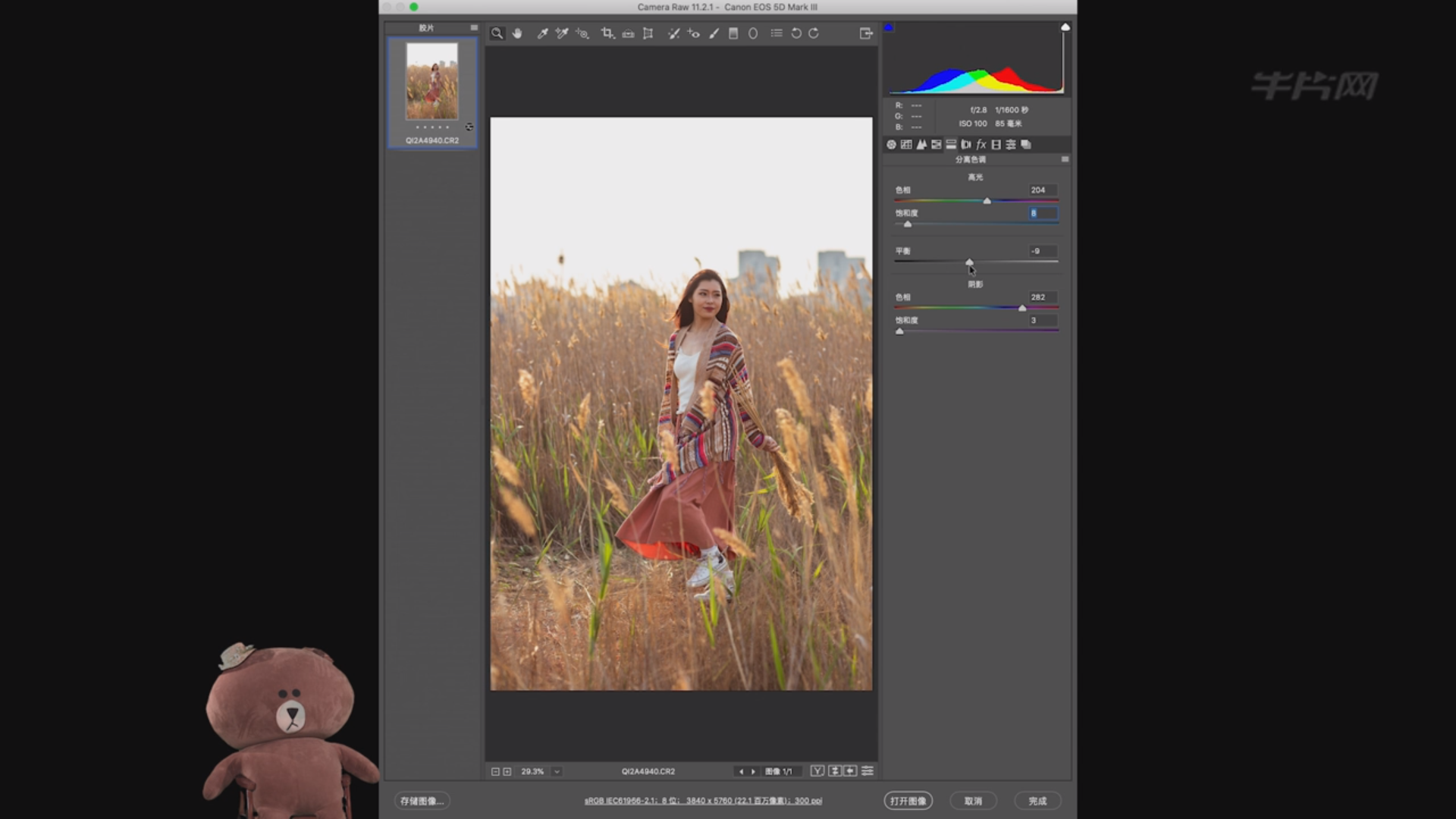The width and height of the screenshot is (1456, 819).
Task: Select the Targeted Adjustment tool
Action: tap(582, 33)
